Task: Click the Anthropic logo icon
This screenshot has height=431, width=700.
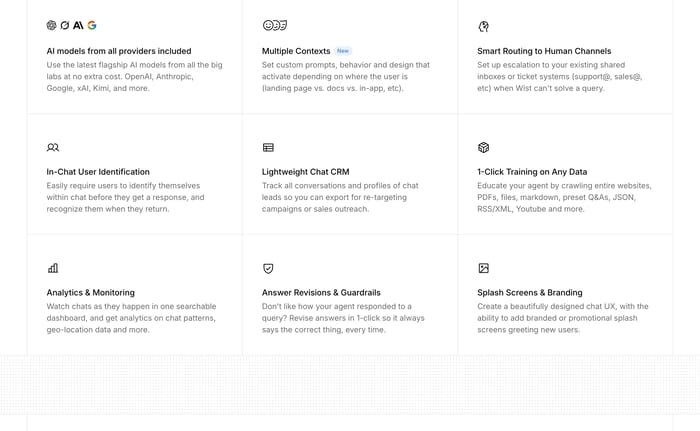Action: click(x=78, y=25)
